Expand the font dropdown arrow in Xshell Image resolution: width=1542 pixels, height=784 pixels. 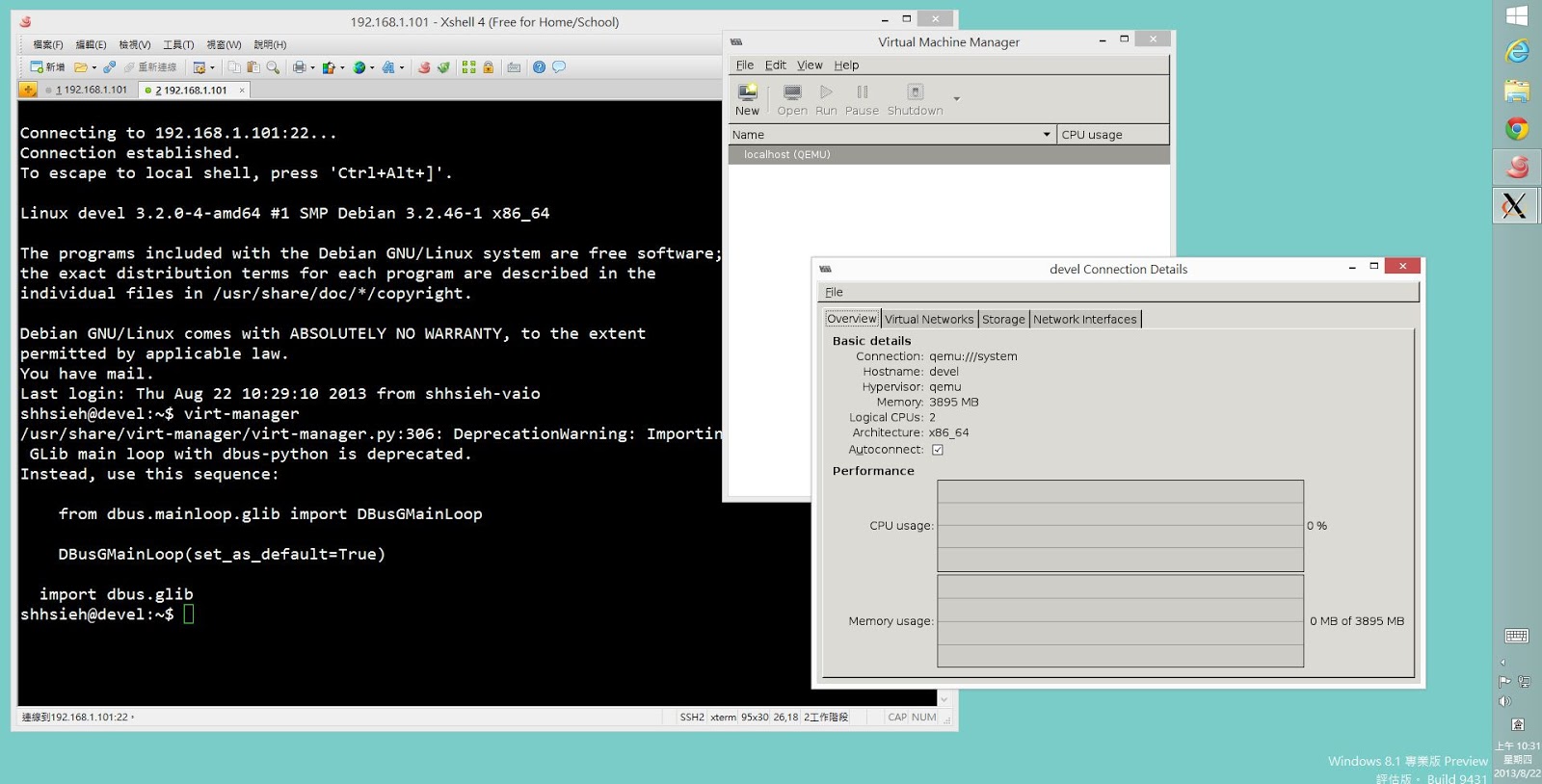pyautogui.click(x=402, y=68)
